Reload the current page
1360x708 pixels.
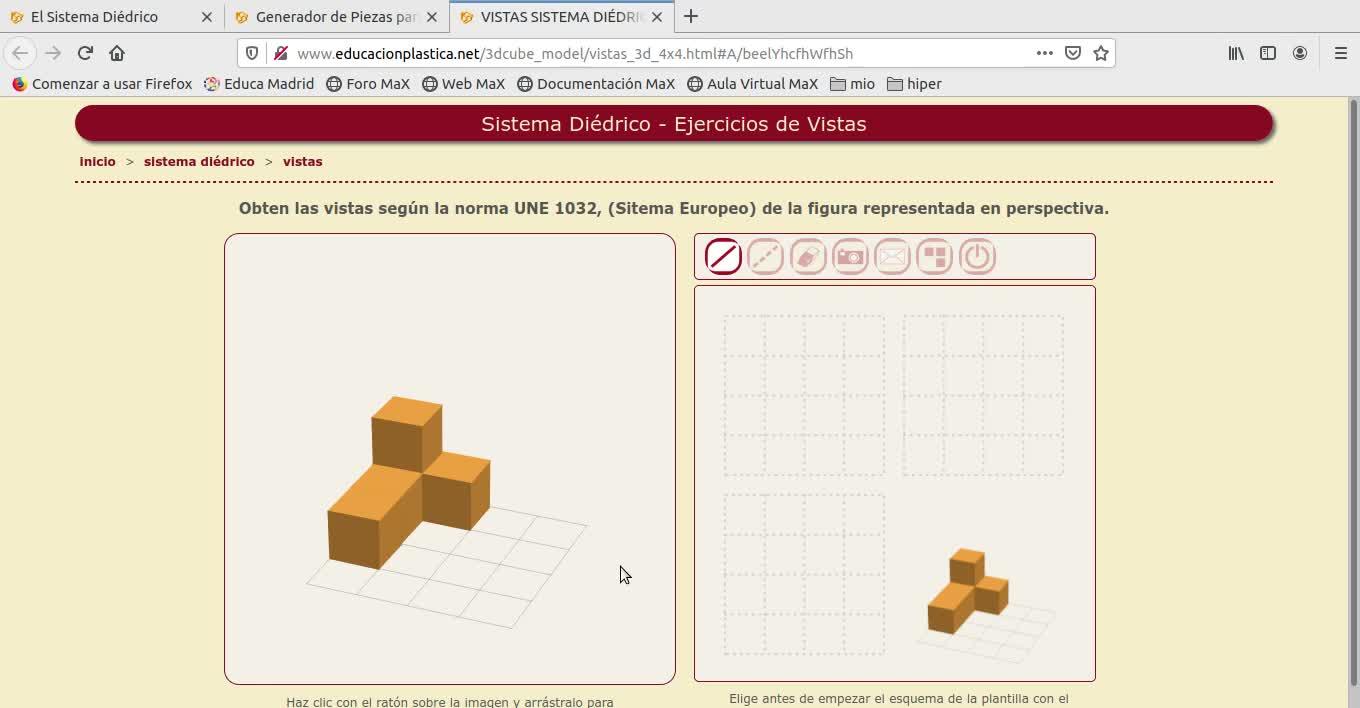[85, 53]
